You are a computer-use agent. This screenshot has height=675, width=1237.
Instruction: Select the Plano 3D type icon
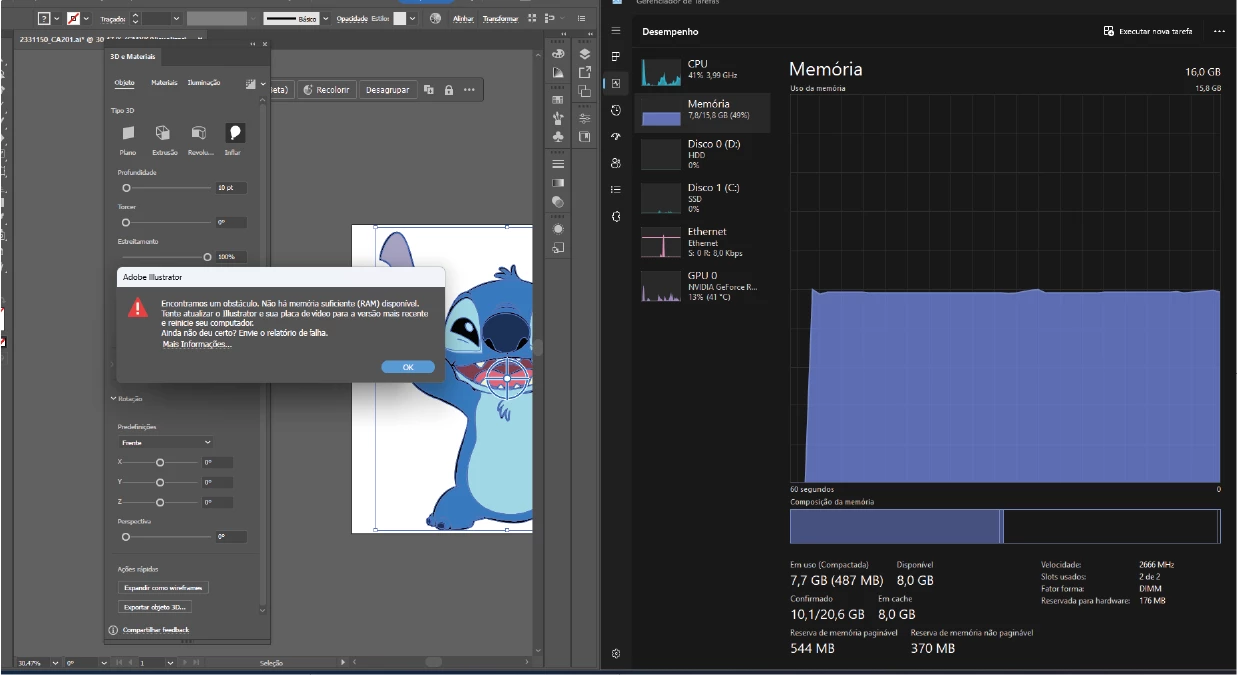pyautogui.click(x=128, y=132)
